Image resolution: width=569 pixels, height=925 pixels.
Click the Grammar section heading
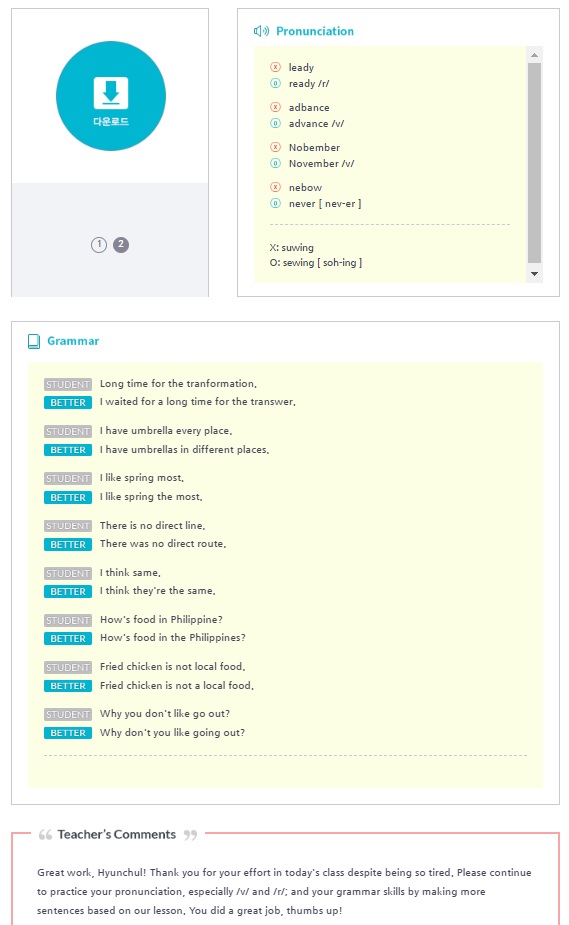[x=73, y=341]
